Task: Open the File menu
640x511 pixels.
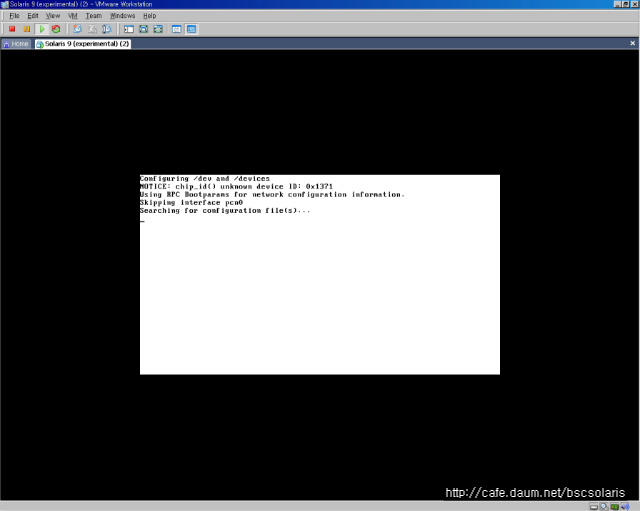Action: coord(14,16)
